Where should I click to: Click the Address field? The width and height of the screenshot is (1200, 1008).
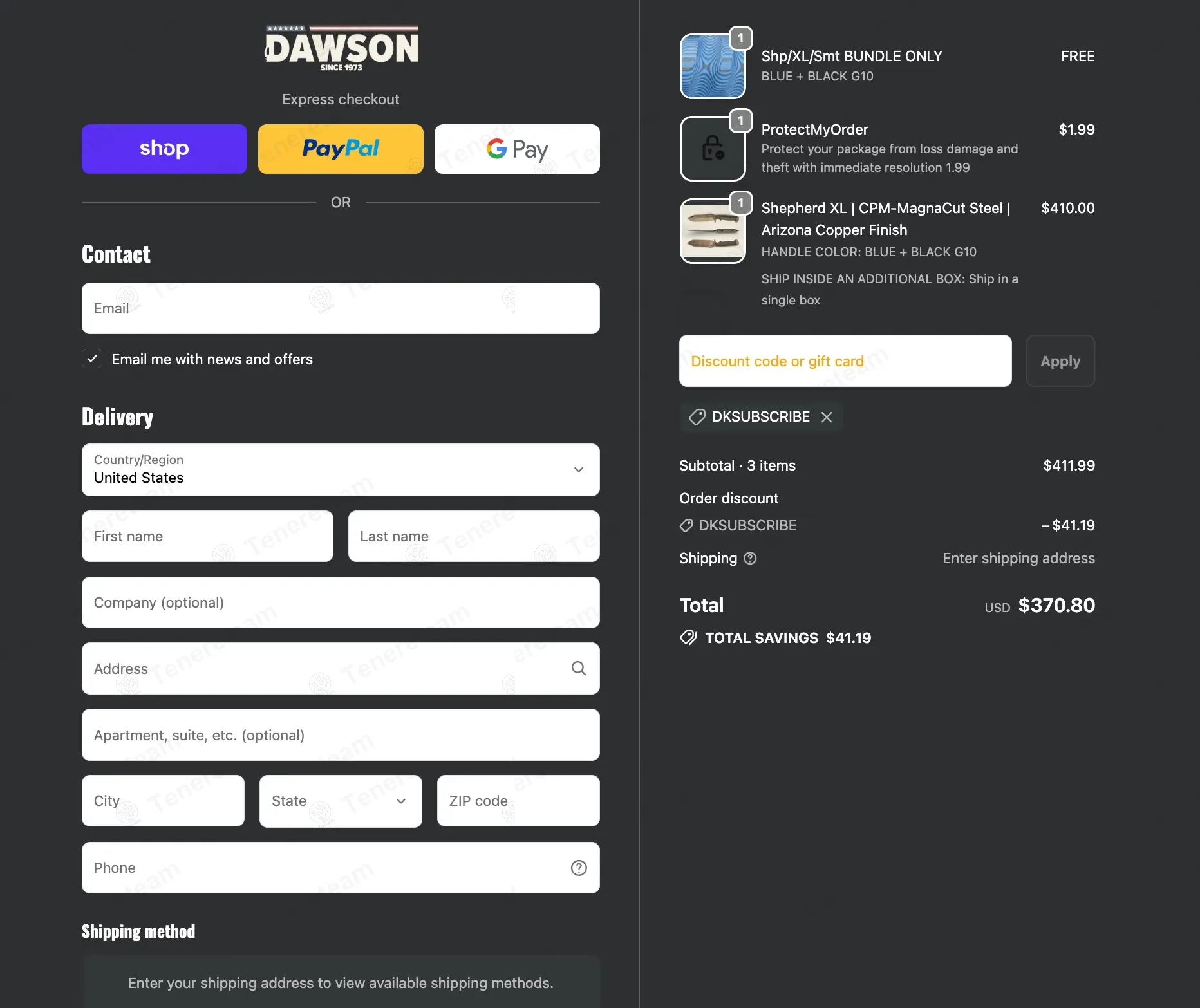click(341, 669)
